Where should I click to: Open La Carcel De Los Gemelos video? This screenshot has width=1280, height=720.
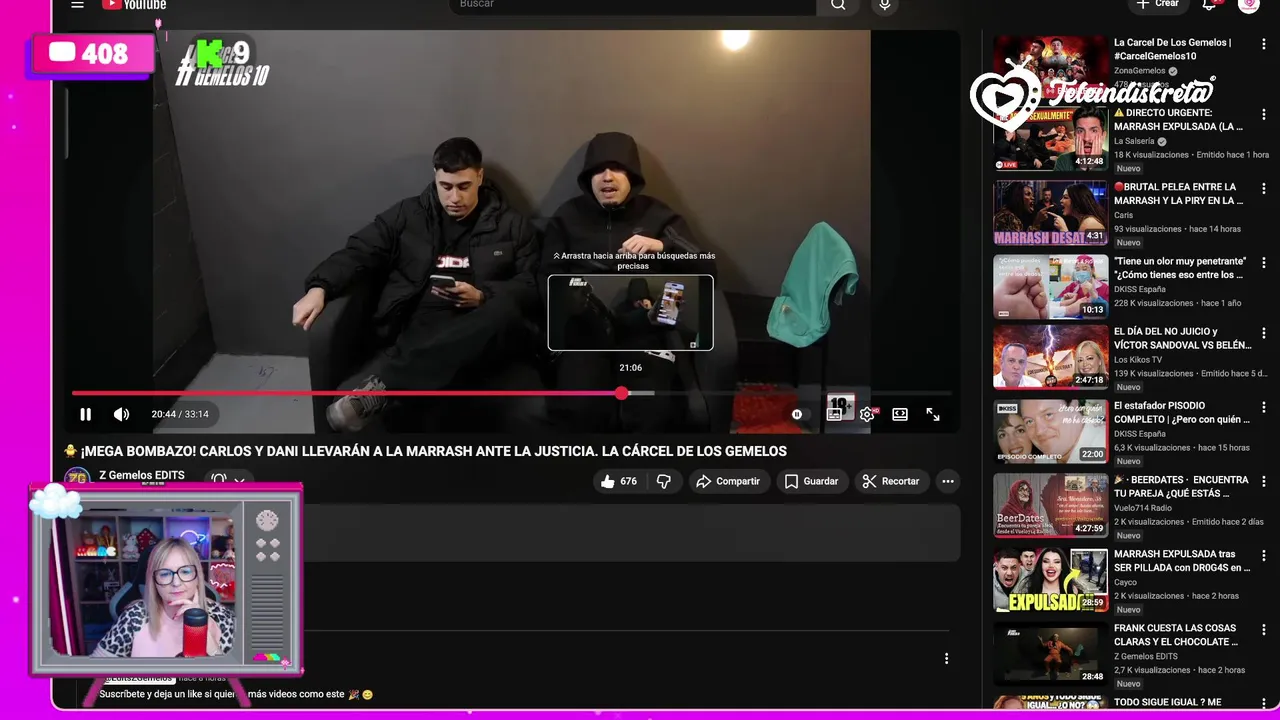coord(1172,49)
